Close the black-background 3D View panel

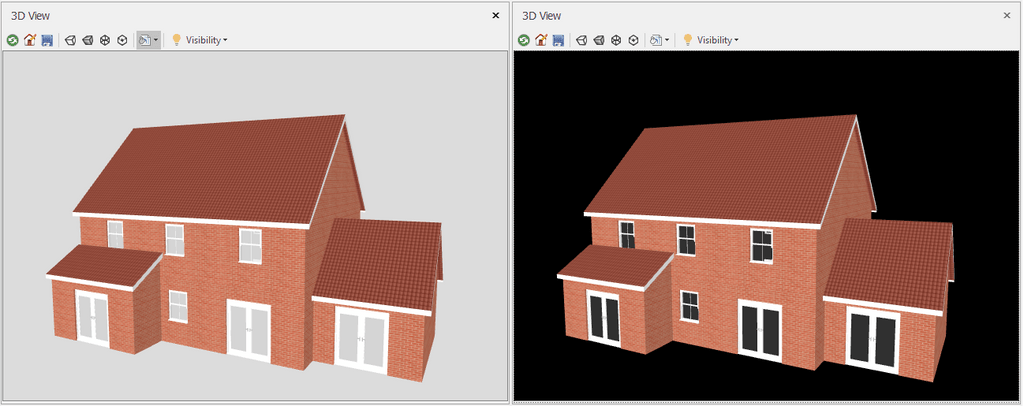tap(1007, 16)
